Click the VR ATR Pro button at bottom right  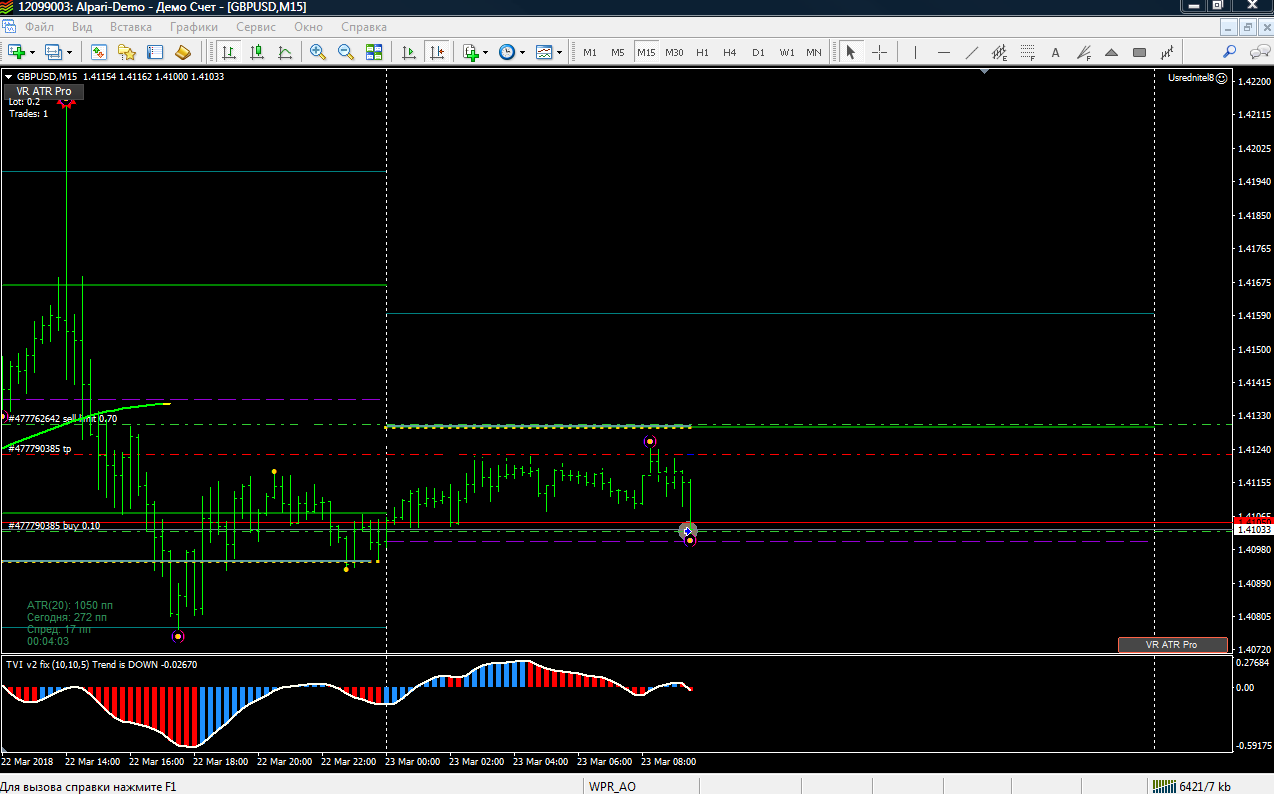[1172, 645]
